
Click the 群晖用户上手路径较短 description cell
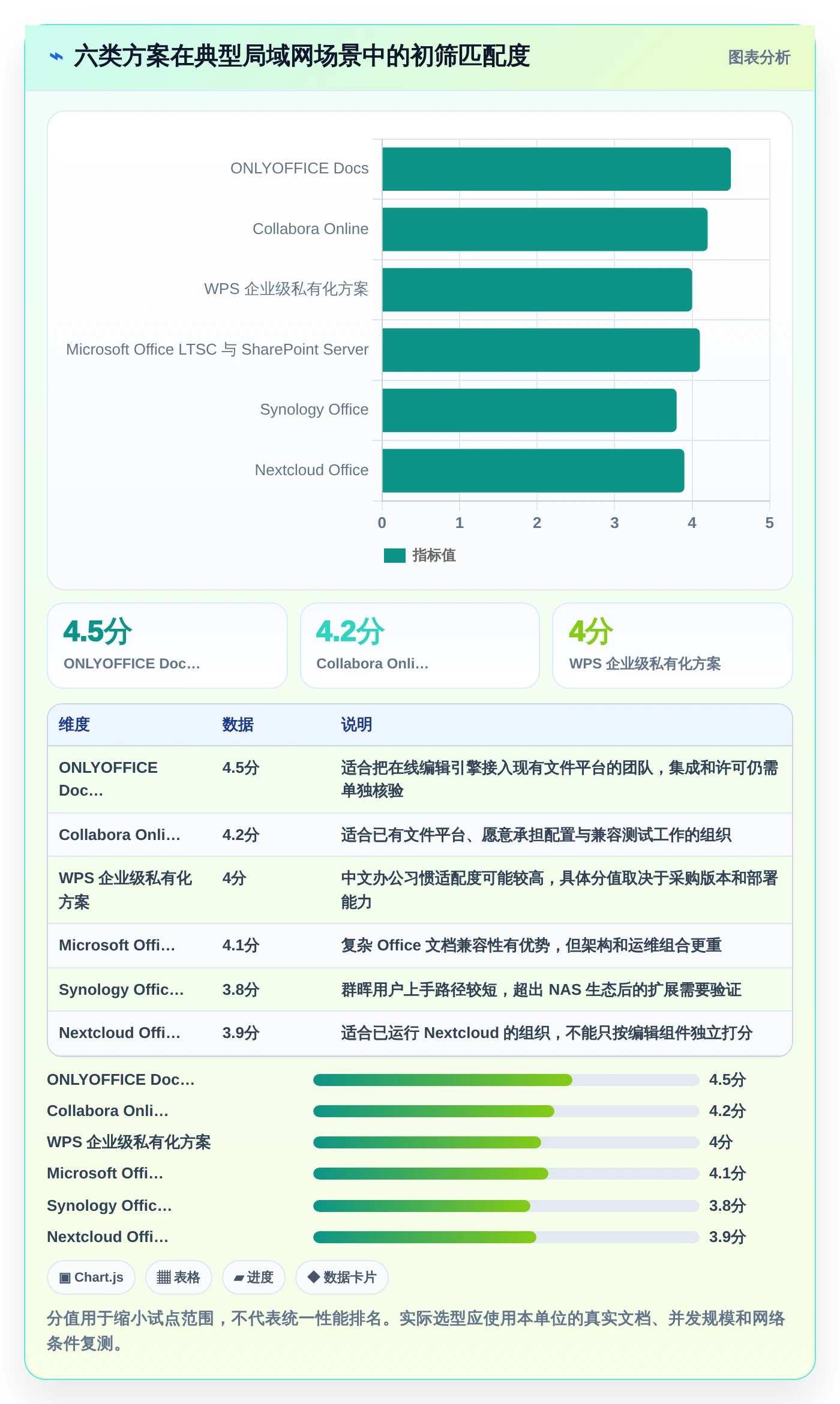541,989
